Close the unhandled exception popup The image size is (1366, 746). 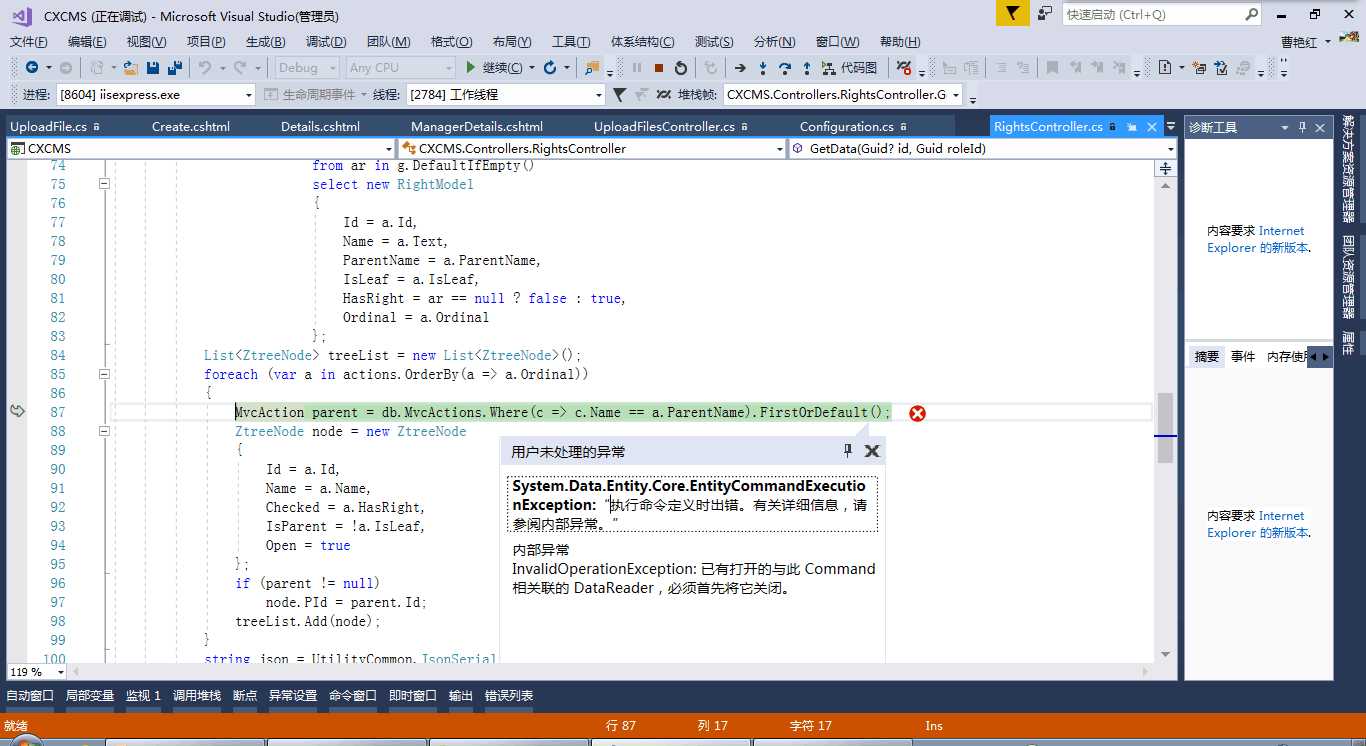point(872,451)
